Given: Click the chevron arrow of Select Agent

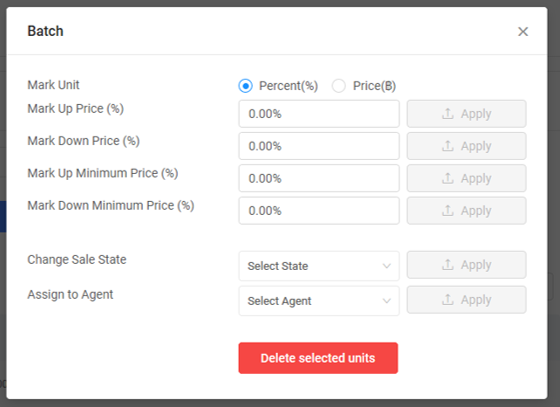Looking at the screenshot, I should (386, 301).
